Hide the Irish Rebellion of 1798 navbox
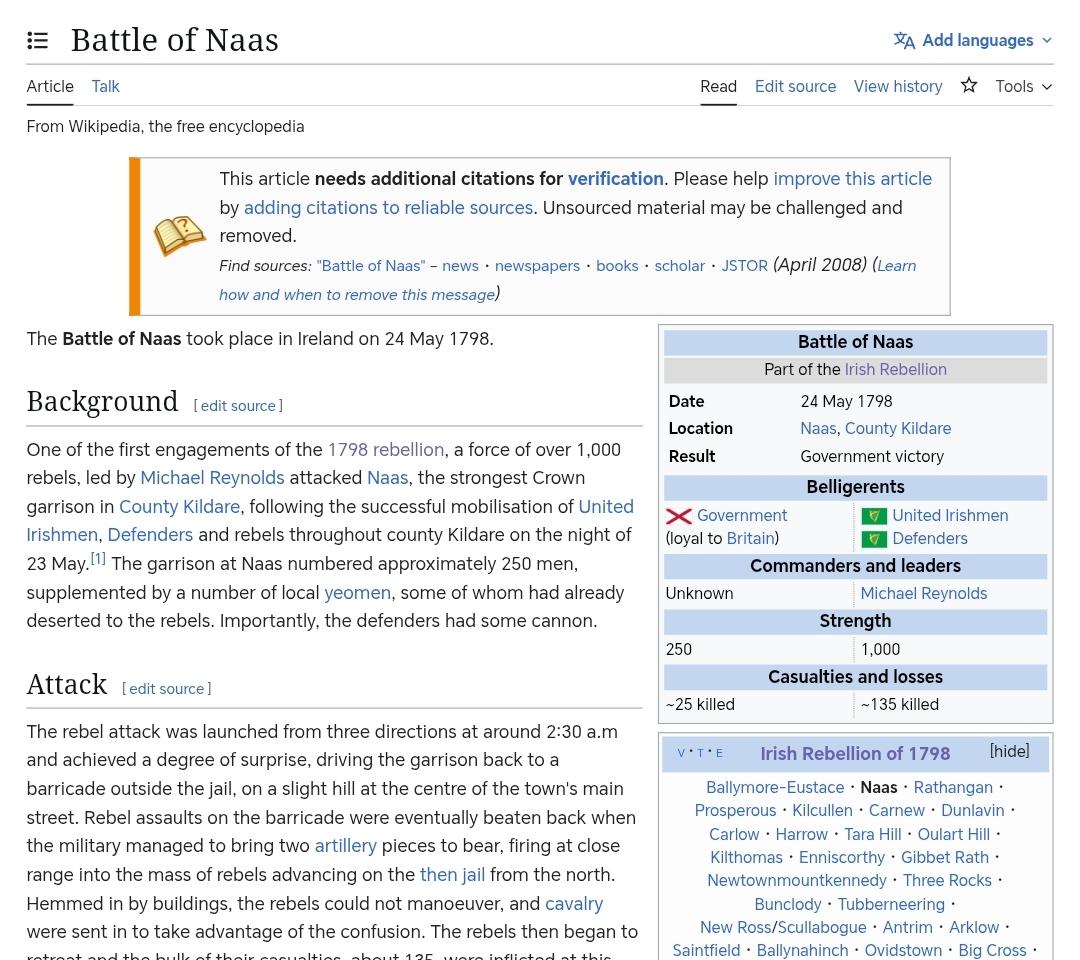 1008,752
